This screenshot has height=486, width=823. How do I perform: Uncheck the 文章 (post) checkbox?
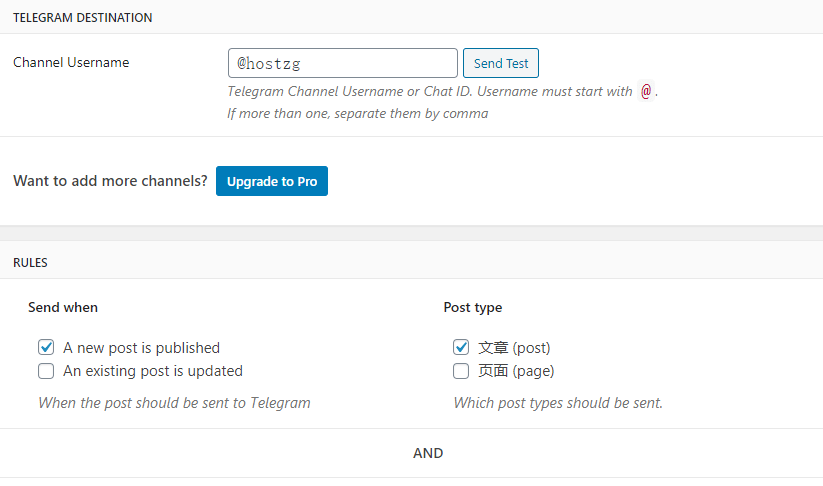click(x=461, y=347)
